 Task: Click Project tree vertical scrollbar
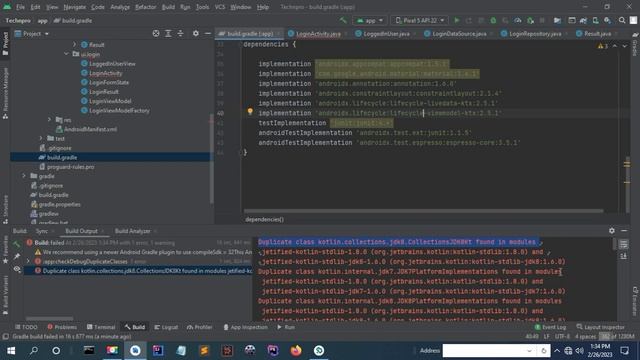point(211,159)
